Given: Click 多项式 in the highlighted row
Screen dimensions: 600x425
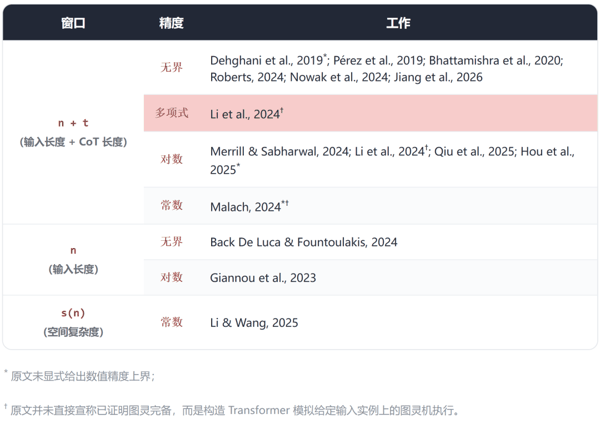Looking at the screenshot, I should [171, 113].
